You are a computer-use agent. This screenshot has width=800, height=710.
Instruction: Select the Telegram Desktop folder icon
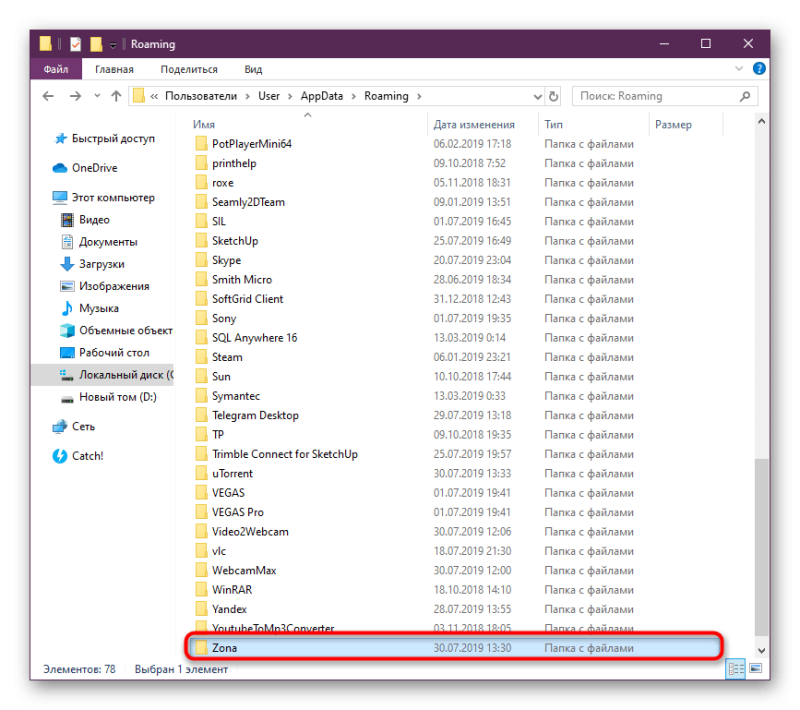202,415
